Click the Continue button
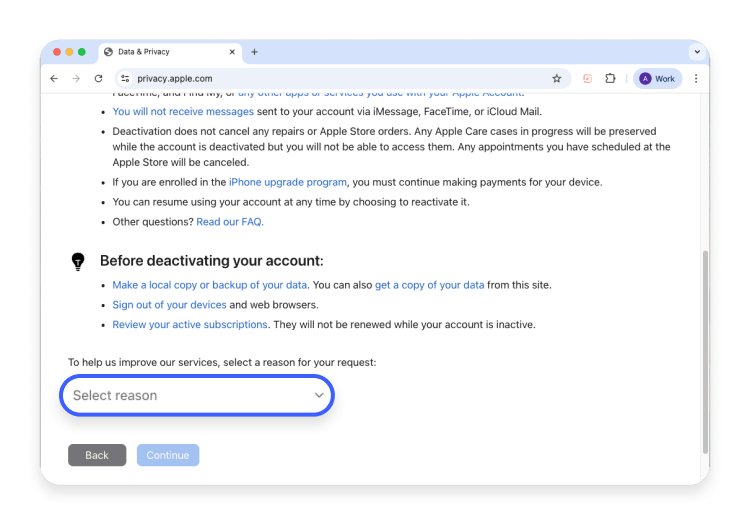This screenshot has width=750, height=525. click(x=168, y=455)
